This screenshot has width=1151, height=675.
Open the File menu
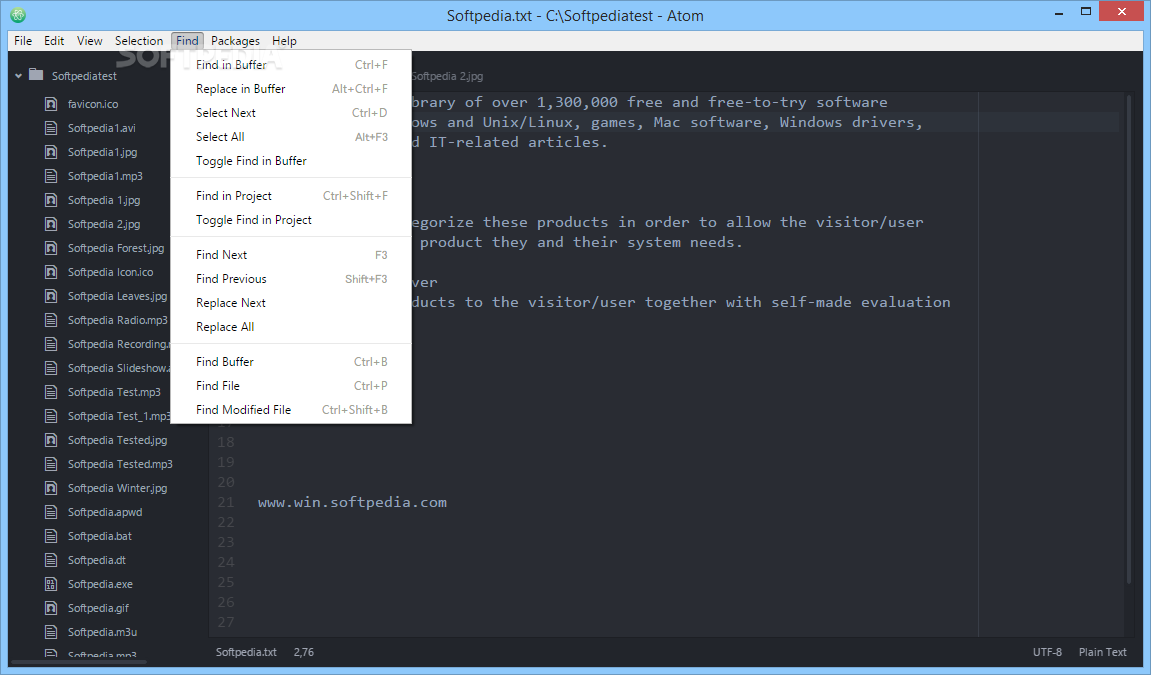(23, 40)
